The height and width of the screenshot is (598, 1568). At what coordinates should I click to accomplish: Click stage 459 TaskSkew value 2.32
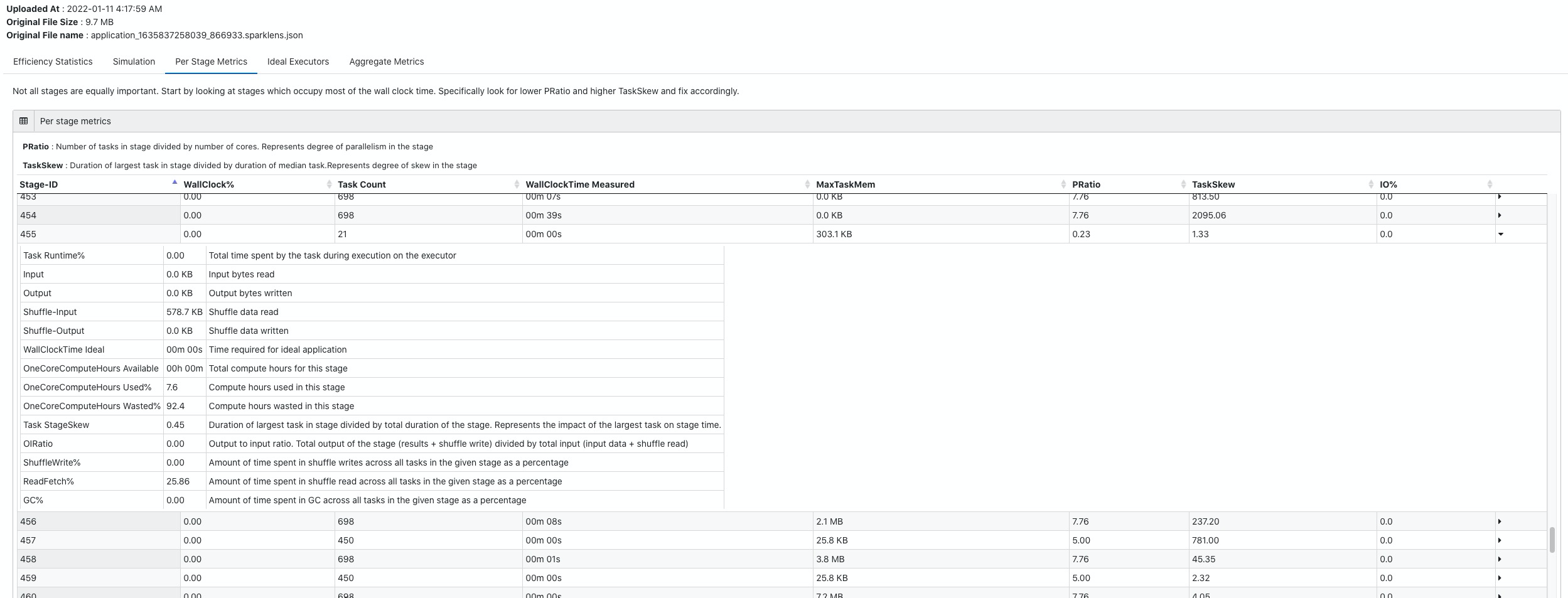click(x=1201, y=578)
